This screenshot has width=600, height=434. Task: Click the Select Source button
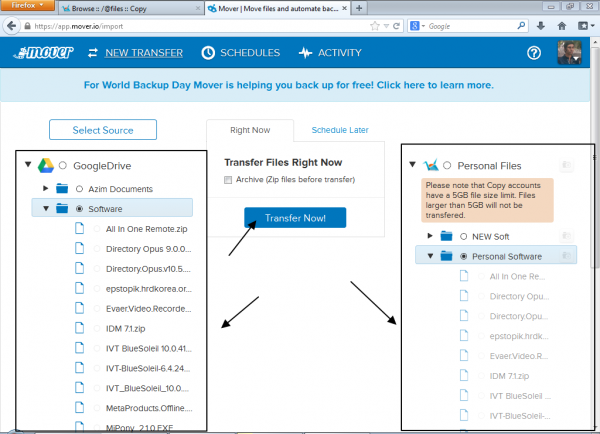click(103, 130)
